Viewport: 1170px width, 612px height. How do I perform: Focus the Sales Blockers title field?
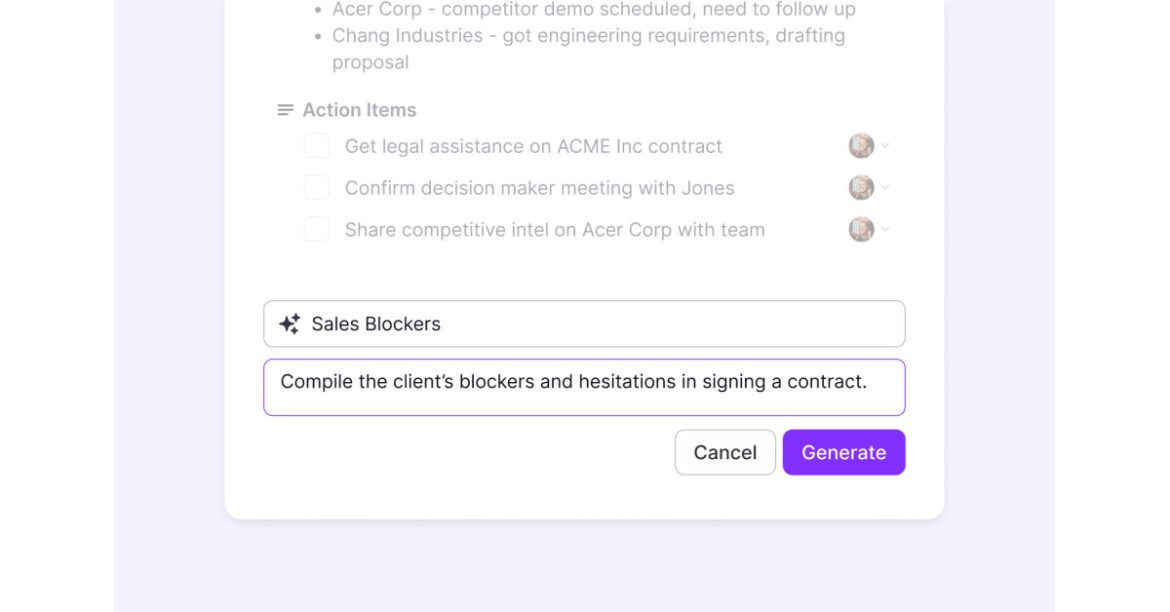(x=600, y=324)
